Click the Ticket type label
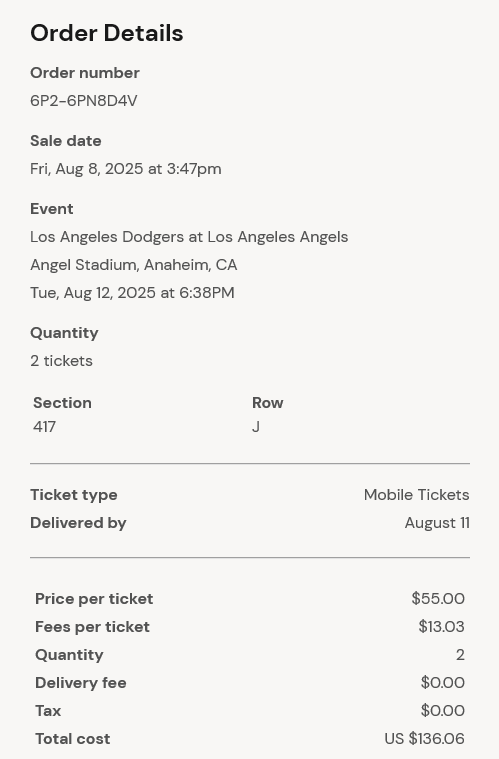The height and width of the screenshot is (759, 499). coord(74,495)
